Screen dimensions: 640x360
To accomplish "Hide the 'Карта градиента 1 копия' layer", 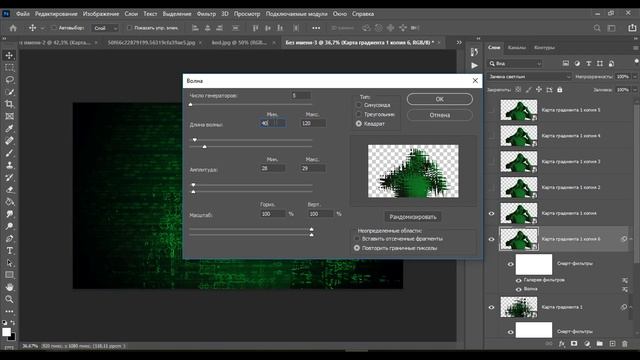I will click(491, 213).
